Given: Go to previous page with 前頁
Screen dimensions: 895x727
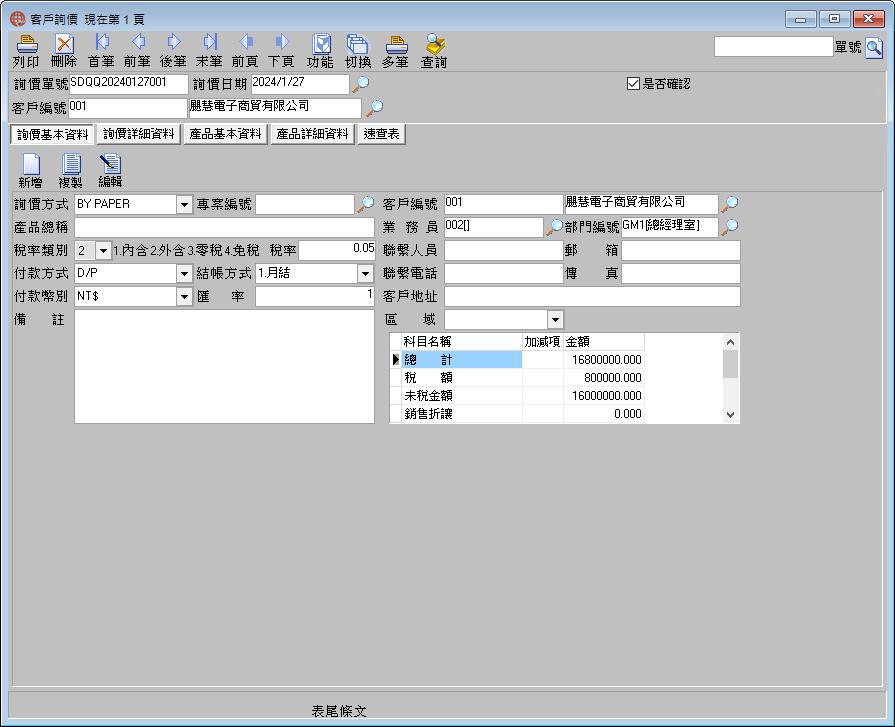Looking at the screenshot, I should [245, 51].
